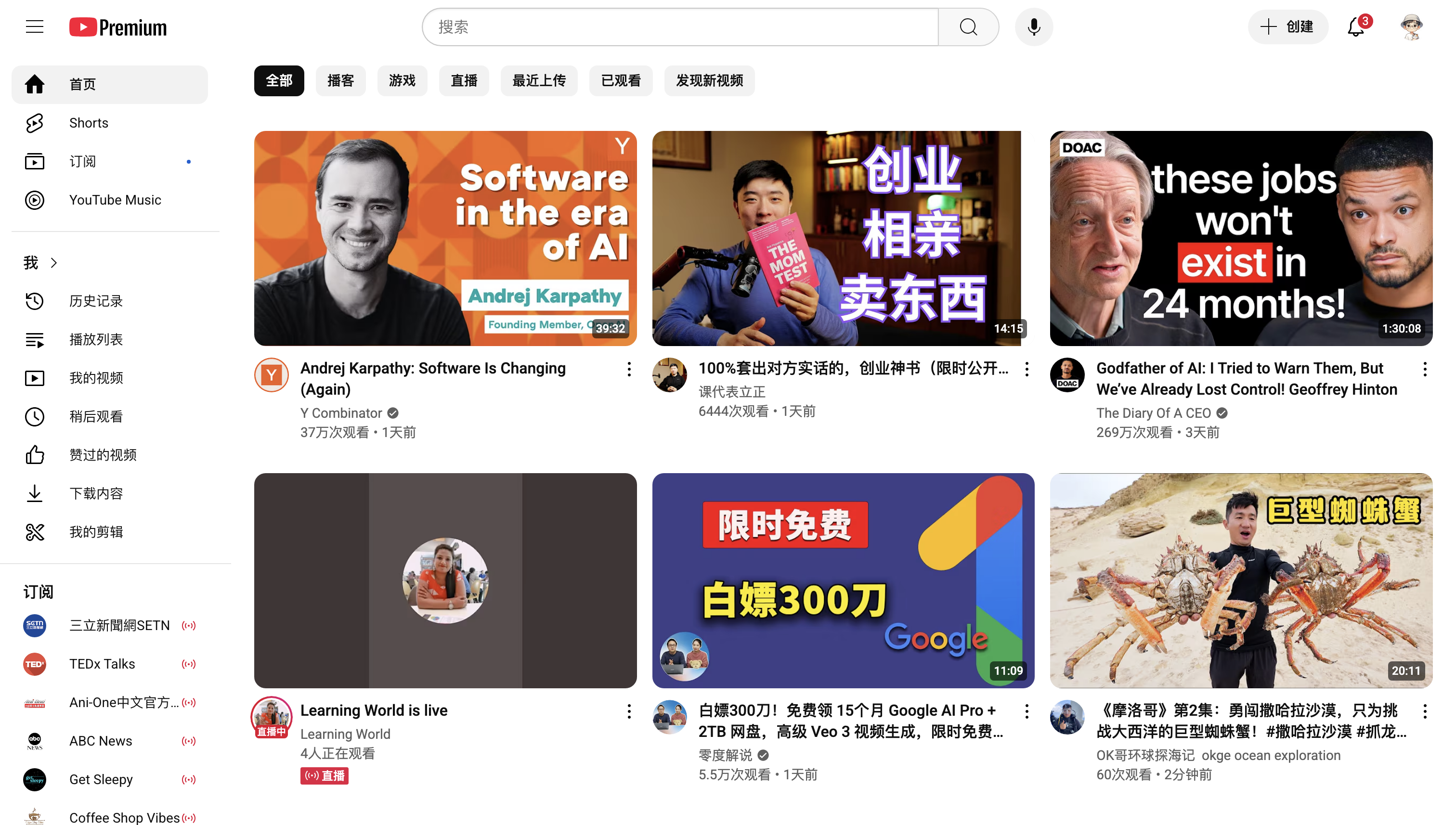Activate voice search microphone
This screenshot has width=1456, height=825.
tap(1034, 26)
